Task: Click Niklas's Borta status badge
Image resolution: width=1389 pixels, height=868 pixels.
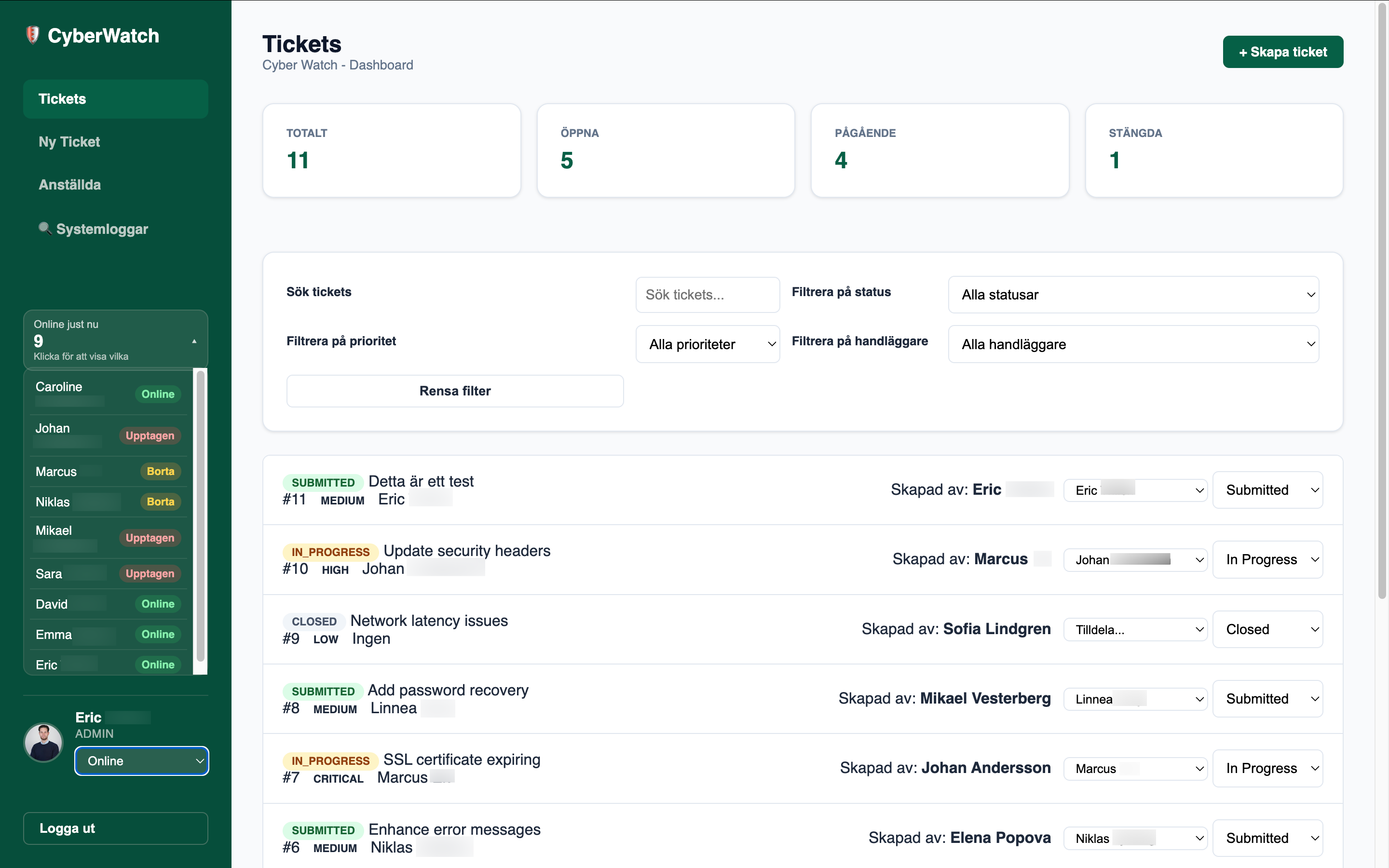Action: tap(160, 502)
